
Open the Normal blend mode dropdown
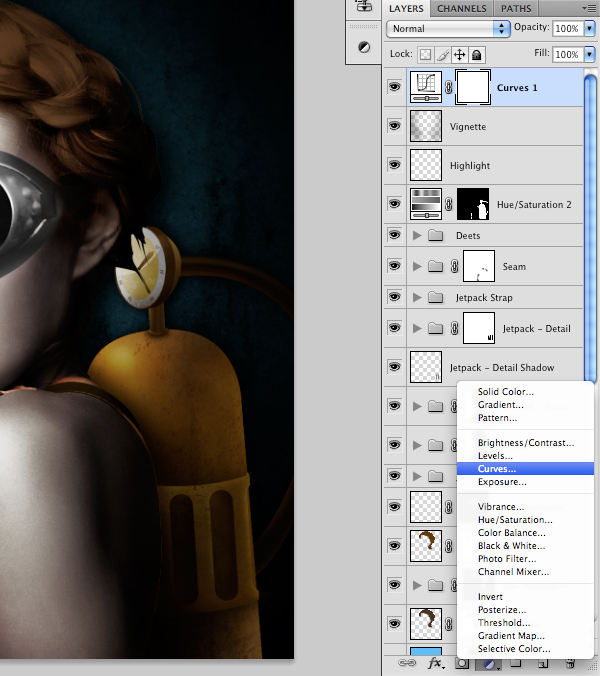[x=448, y=28]
